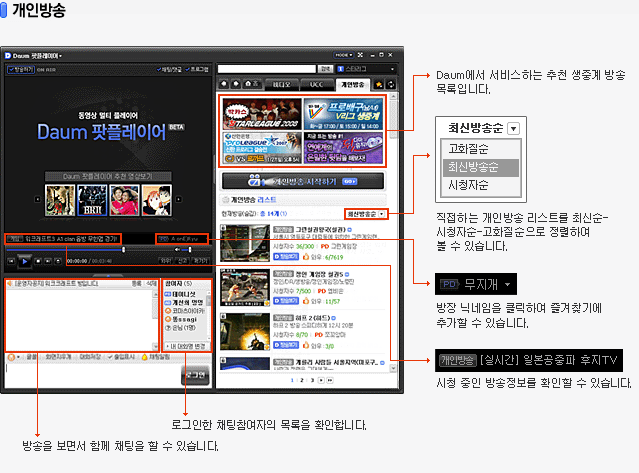Image resolution: width=639 pixels, height=473 pixels.
Task: Go to page 3 of broadcast list
Action: coord(312,380)
